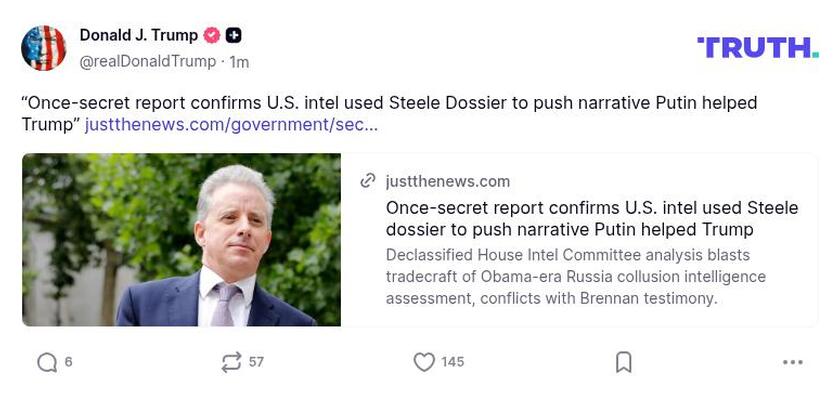This screenshot has height=406, width=840.
Task: Click the ReTruth arrows icon
Action: (231, 362)
